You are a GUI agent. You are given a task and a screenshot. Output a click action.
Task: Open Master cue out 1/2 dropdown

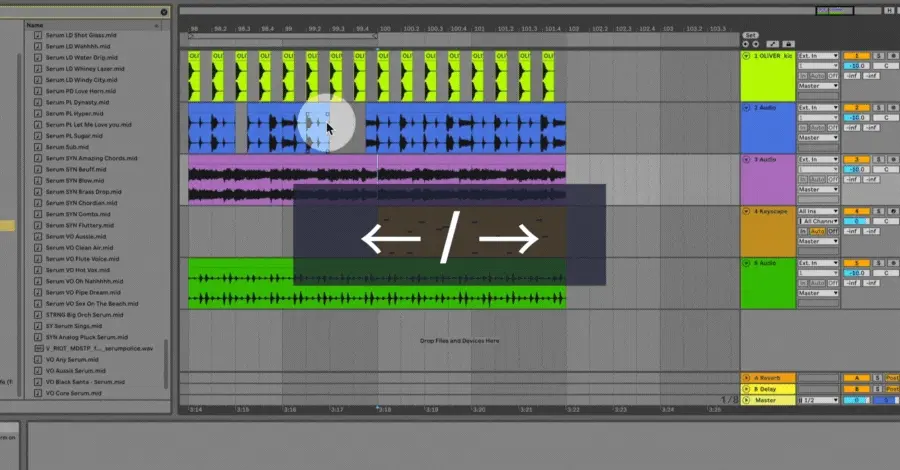818,400
